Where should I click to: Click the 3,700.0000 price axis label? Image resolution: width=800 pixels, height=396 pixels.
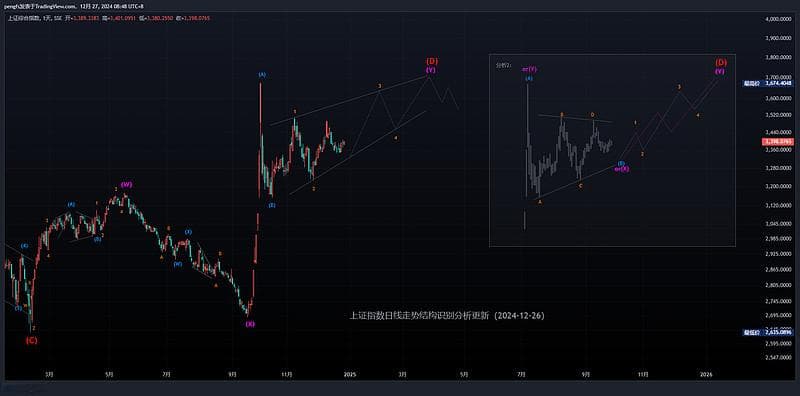[779, 78]
